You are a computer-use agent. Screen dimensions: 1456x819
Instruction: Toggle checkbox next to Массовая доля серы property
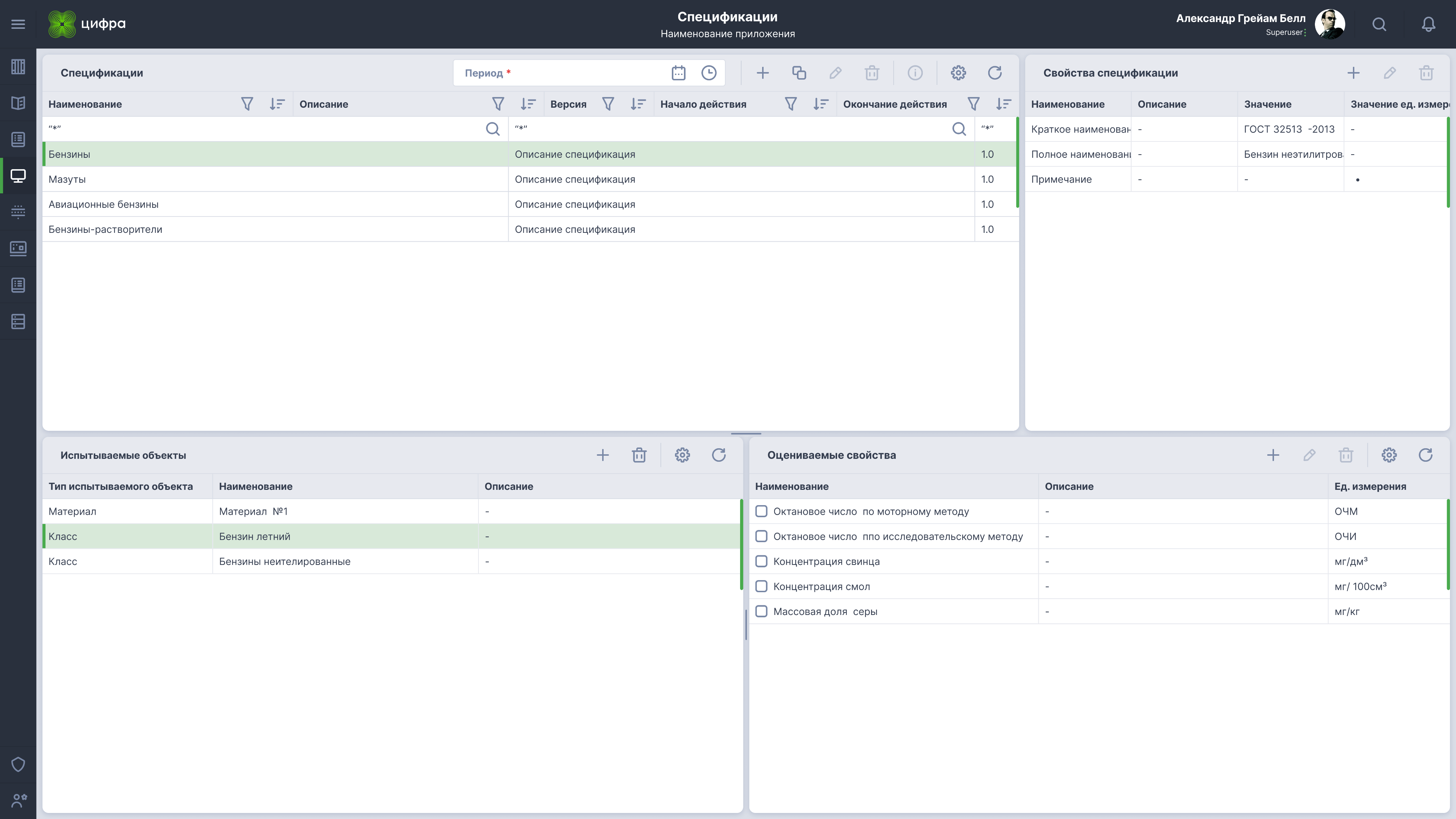(x=762, y=611)
